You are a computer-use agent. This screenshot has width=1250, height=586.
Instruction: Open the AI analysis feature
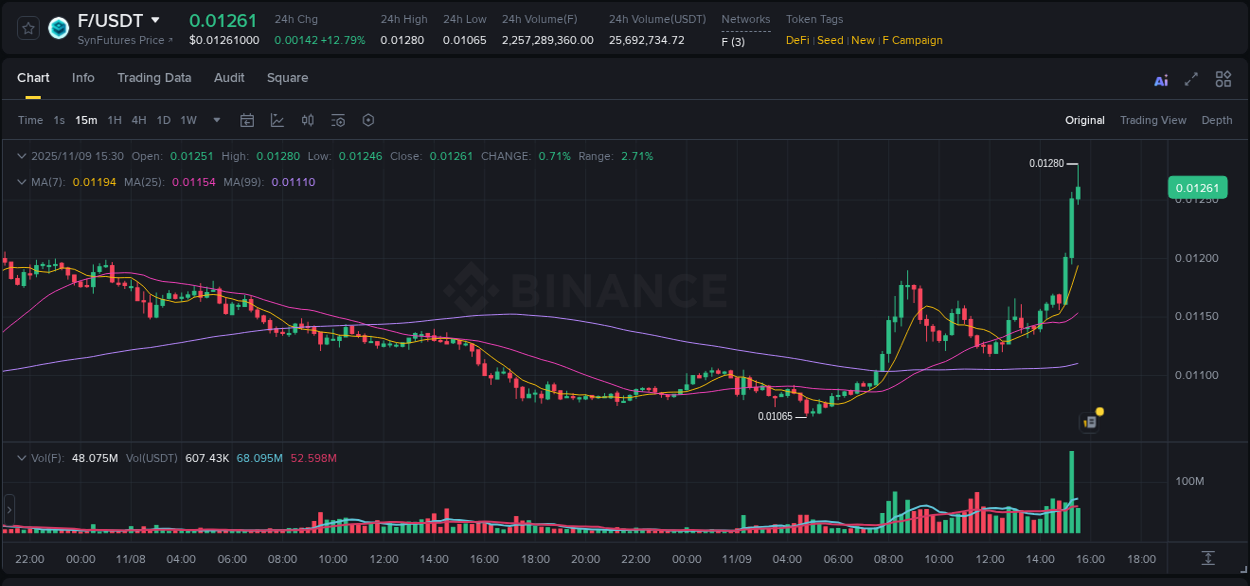pos(1160,78)
